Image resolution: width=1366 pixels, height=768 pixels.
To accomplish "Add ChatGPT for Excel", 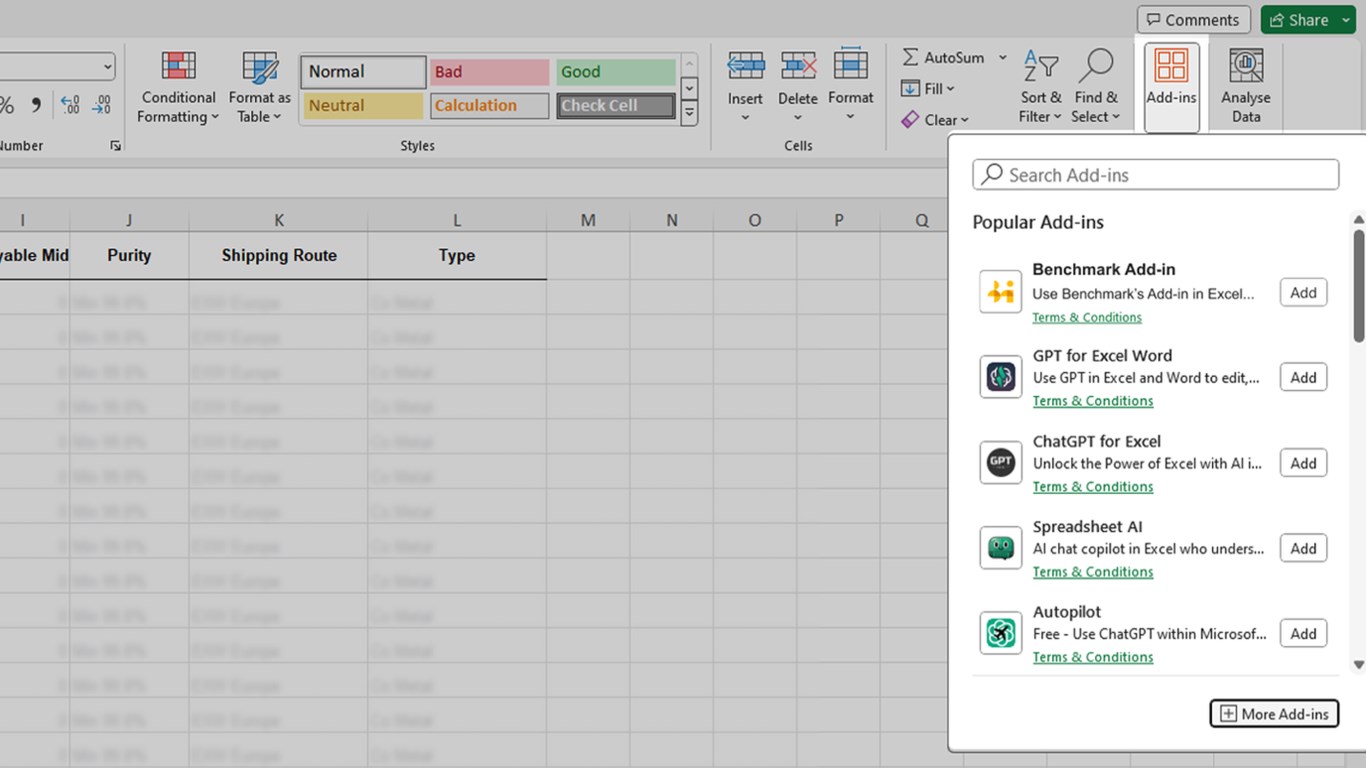I will point(1303,463).
